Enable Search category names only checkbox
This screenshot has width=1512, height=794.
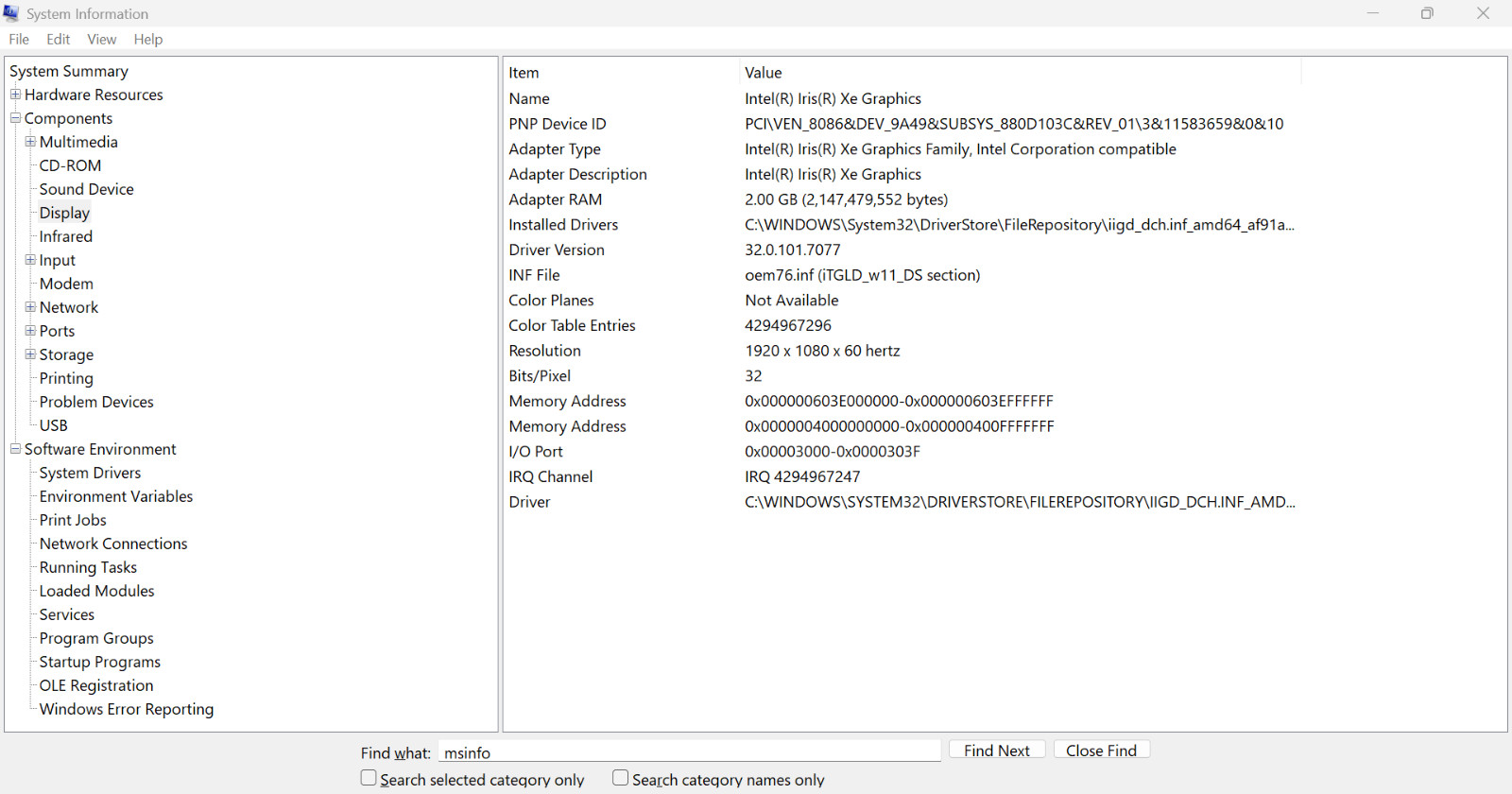620,778
